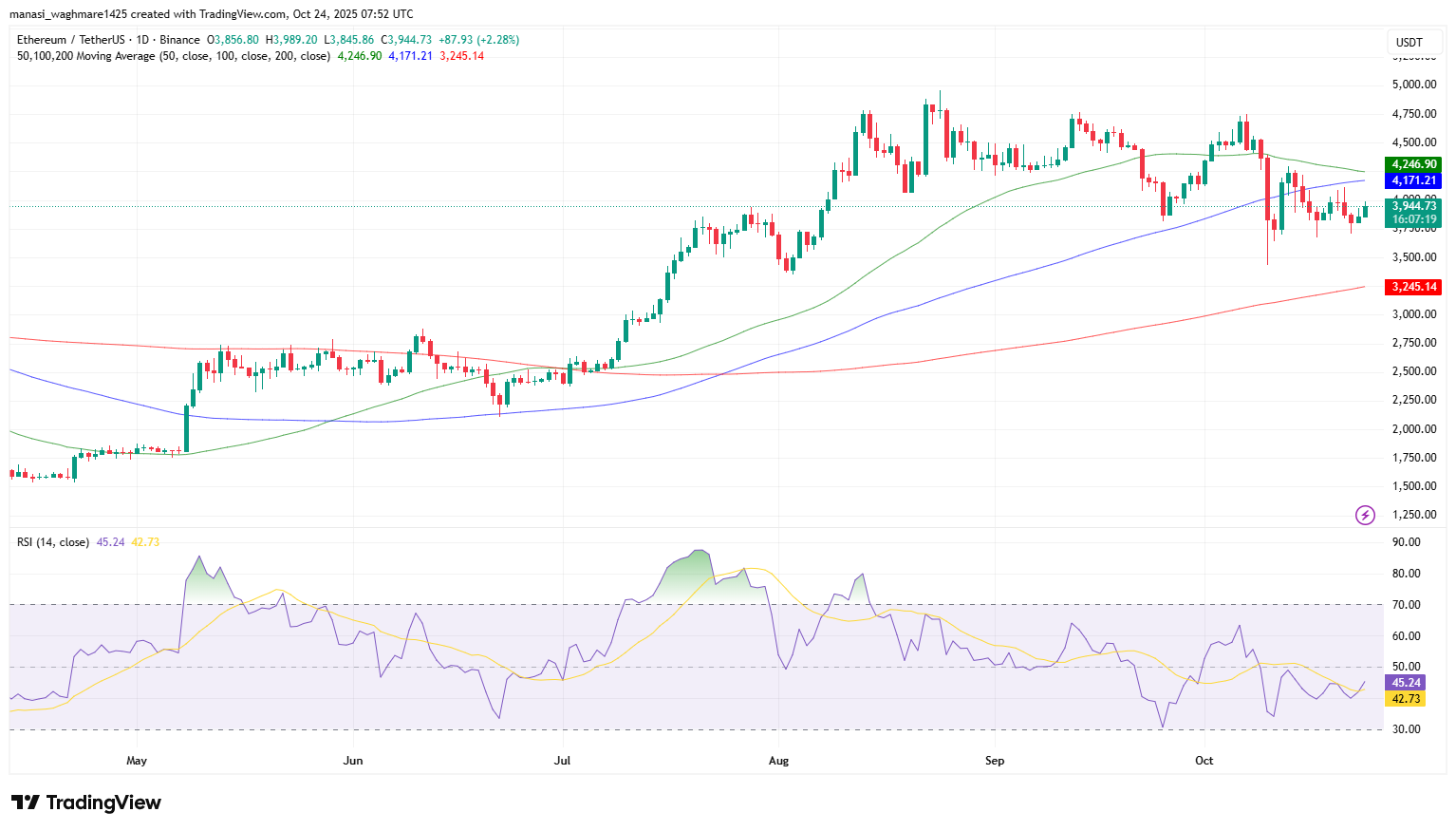Click the Aug label on time axis
Image resolution: width=1456 pixels, height=831 pixels.
coord(778,761)
